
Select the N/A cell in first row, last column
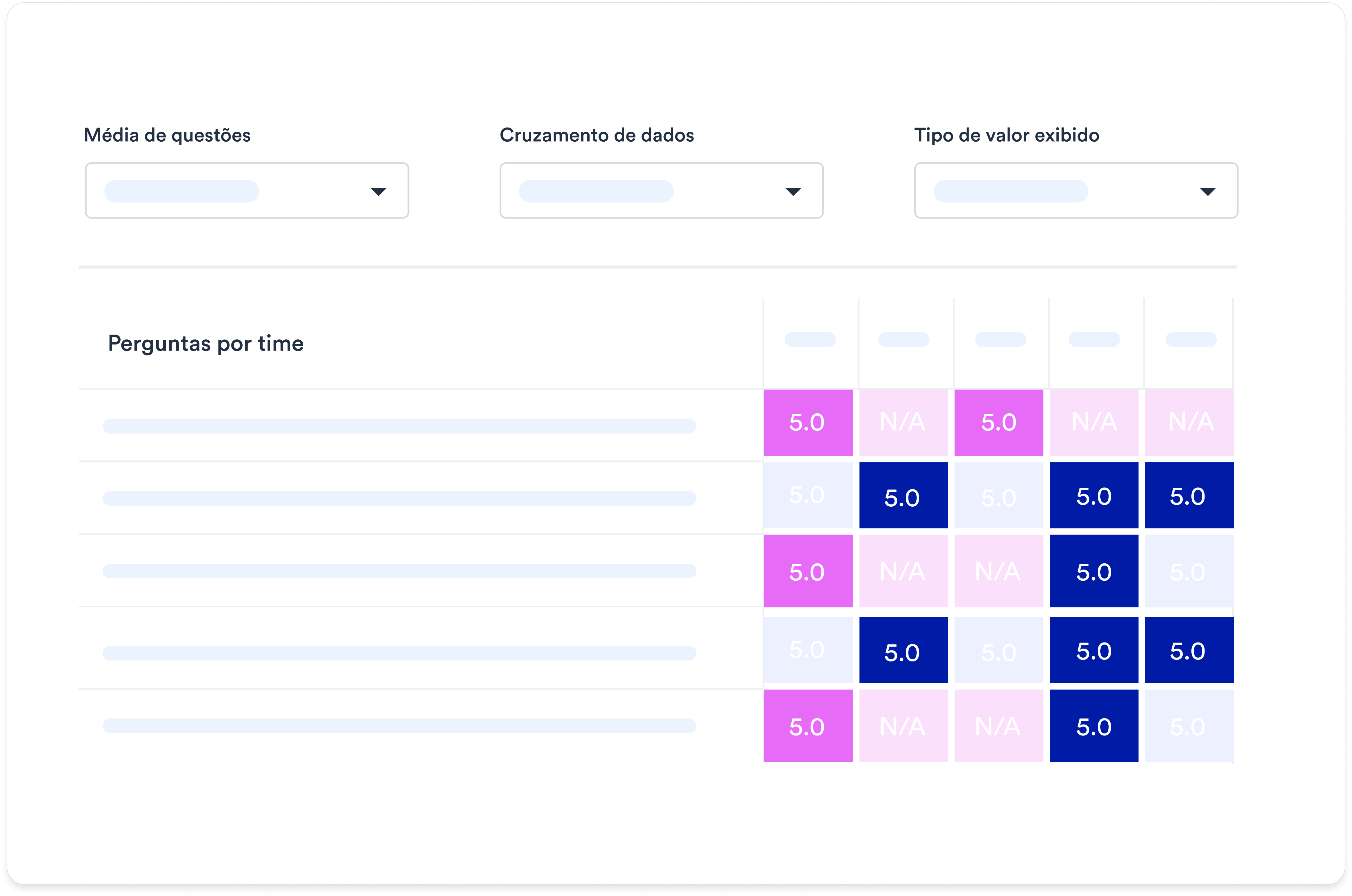tap(1189, 423)
